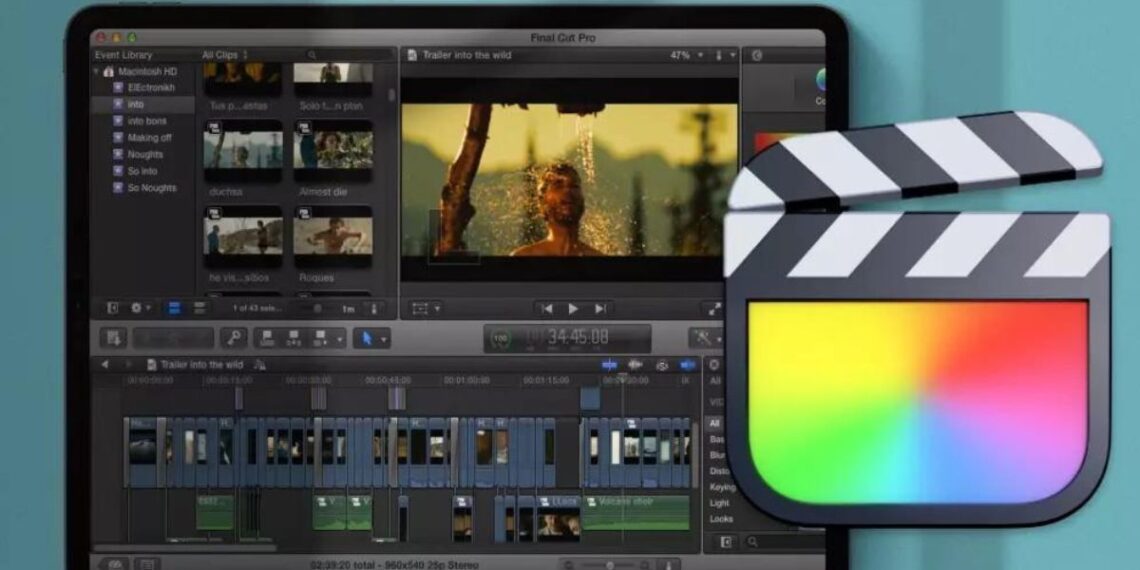Click the effects search field
Screen dimensions: 1140x570
[785, 542]
